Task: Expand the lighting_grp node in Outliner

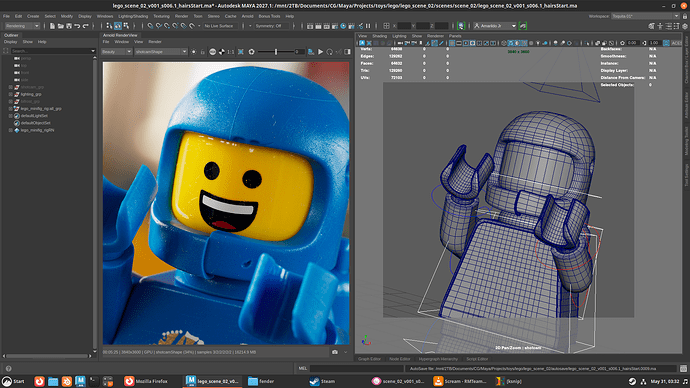Action: click(x=11, y=94)
